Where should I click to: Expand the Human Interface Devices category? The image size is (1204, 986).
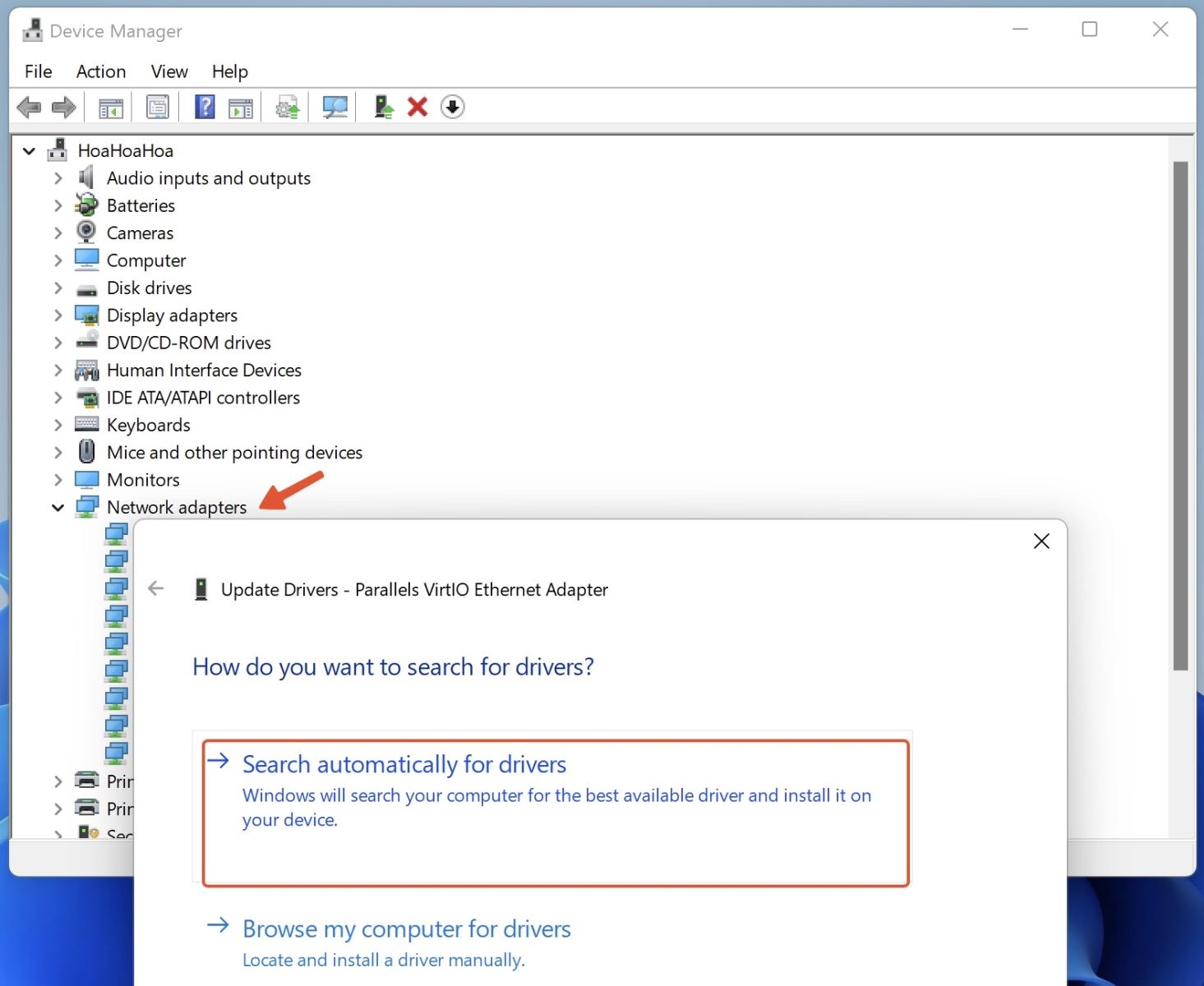click(x=58, y=370)
